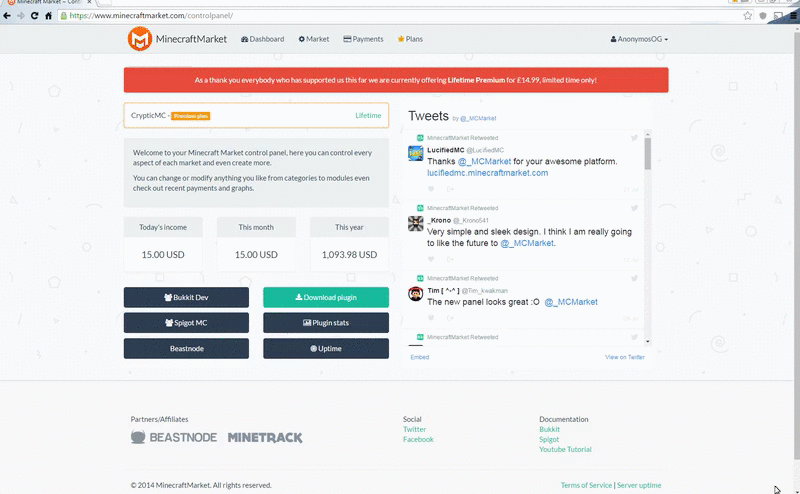Viewport: 800px width, 494px height.
Task: Go back with the browser back arrow
Action: tap(7, 16)
